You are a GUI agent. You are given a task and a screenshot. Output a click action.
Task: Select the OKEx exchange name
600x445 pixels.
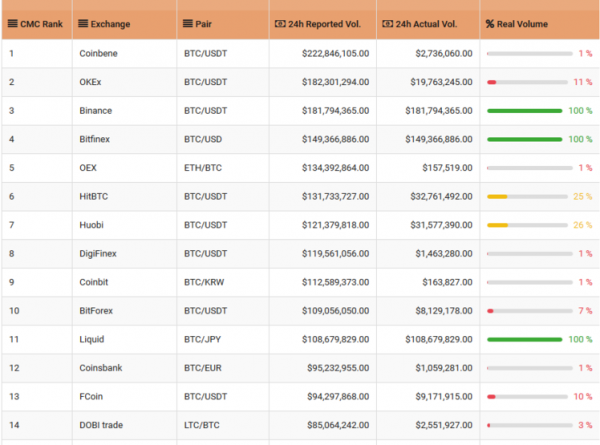(90, 82)
